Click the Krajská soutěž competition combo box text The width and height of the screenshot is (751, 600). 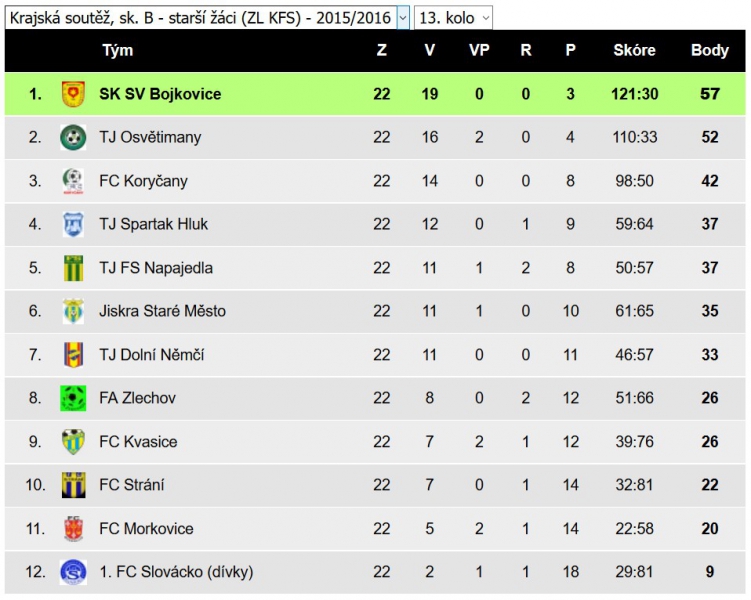201,18
